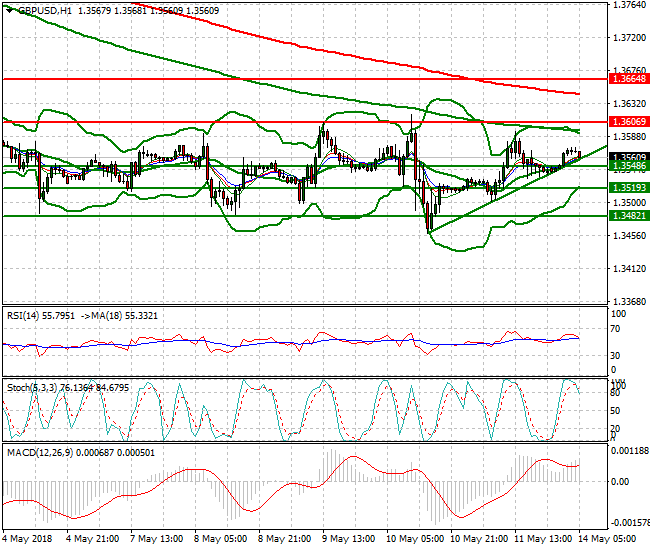This screenshot has width=650, height=550.
Task: Click the RSI 30 level axis label
Action: pos(616,356)
